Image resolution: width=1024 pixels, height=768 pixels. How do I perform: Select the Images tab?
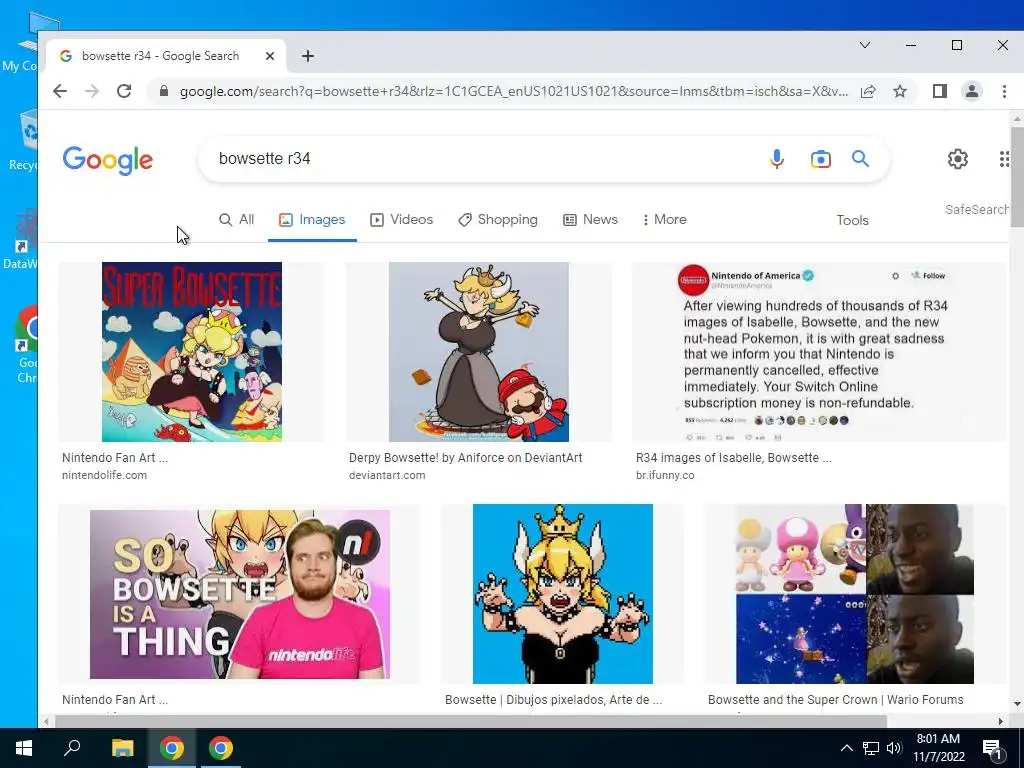[x=312, y=219]
